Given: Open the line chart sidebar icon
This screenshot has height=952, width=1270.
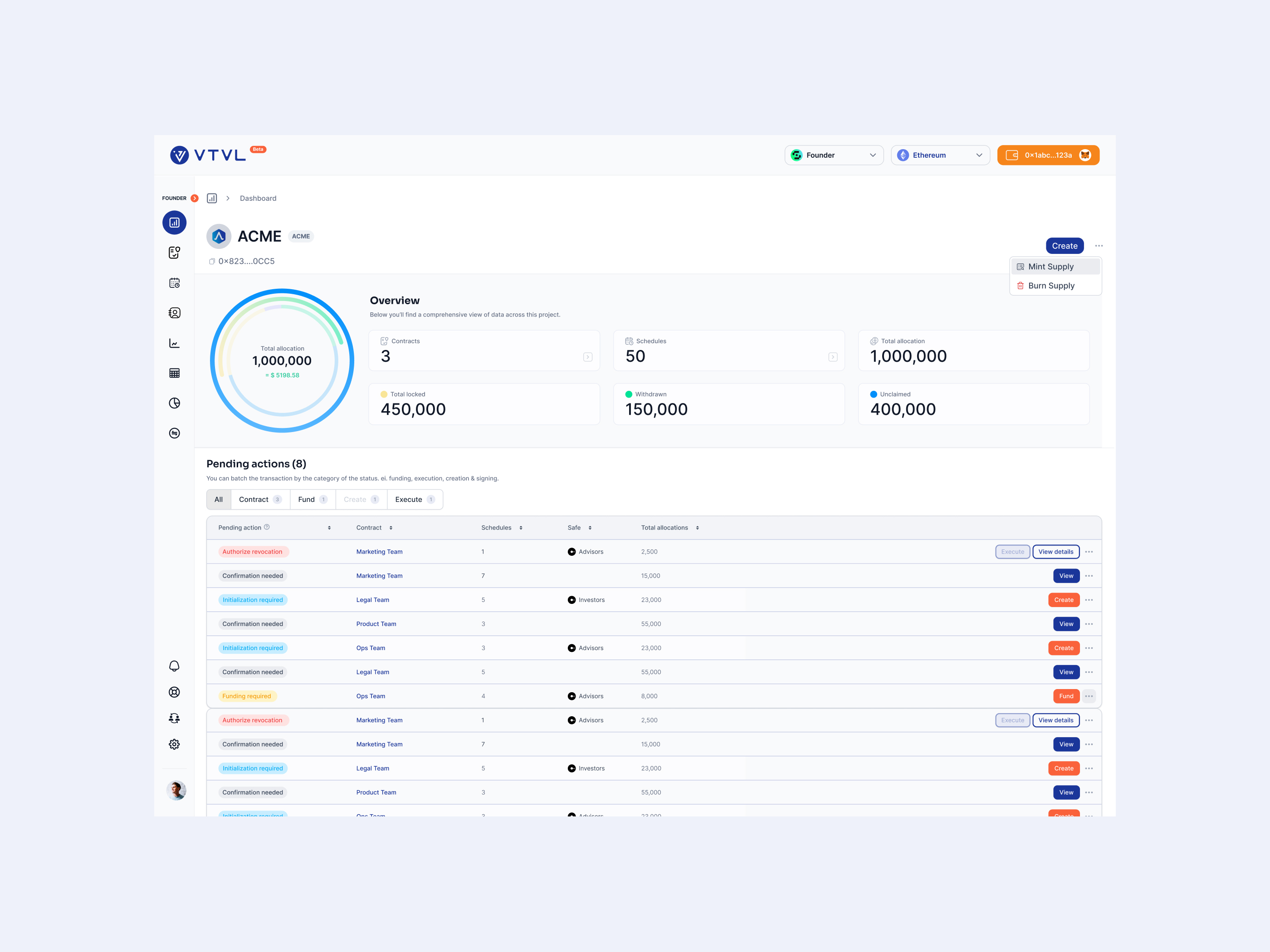Looking at the screenshot, I should coord(174,343).
